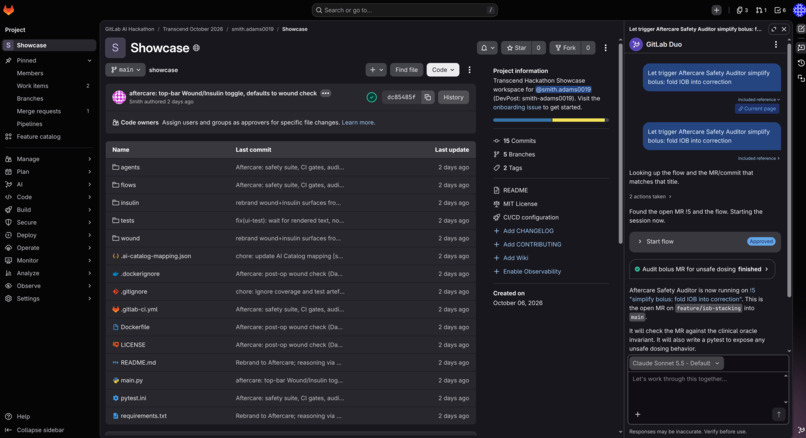Open add file plus dropdown
Screen dimensions: 806x438
point(376,70)
